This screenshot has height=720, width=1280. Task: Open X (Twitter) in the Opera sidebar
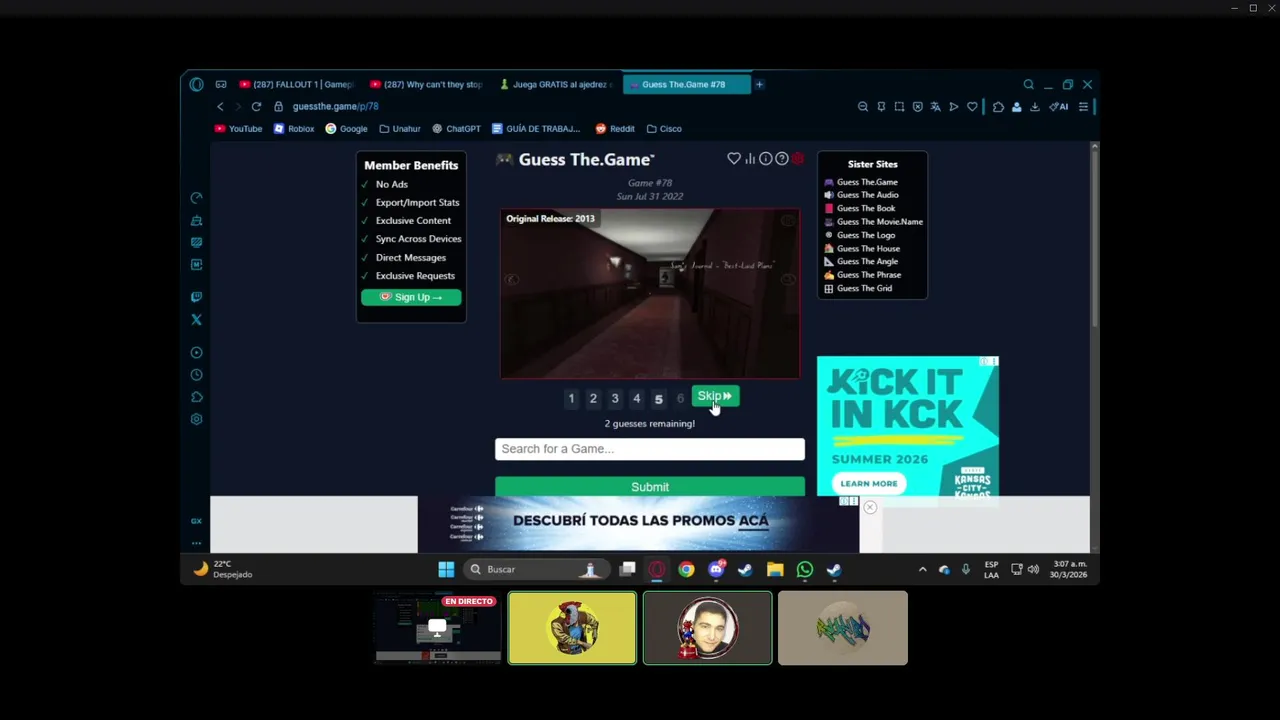[196, 320]
